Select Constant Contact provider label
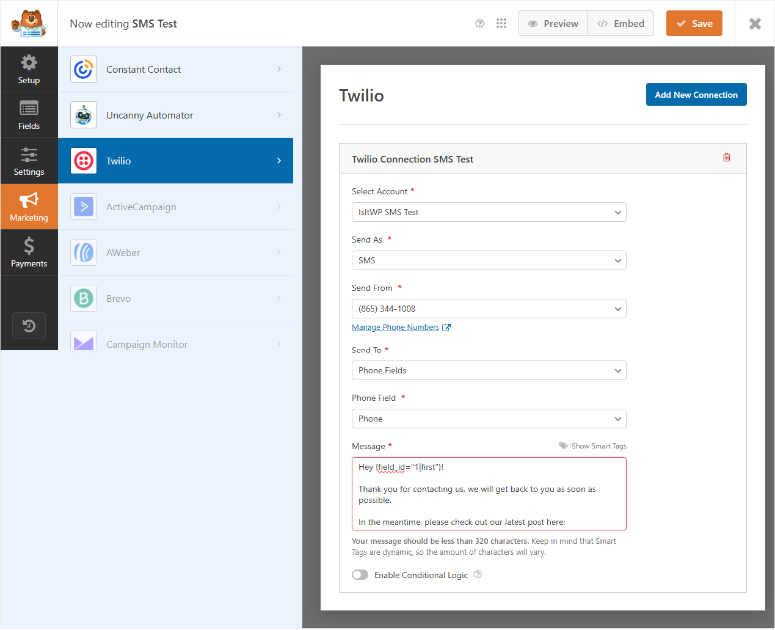 point(143,70)
